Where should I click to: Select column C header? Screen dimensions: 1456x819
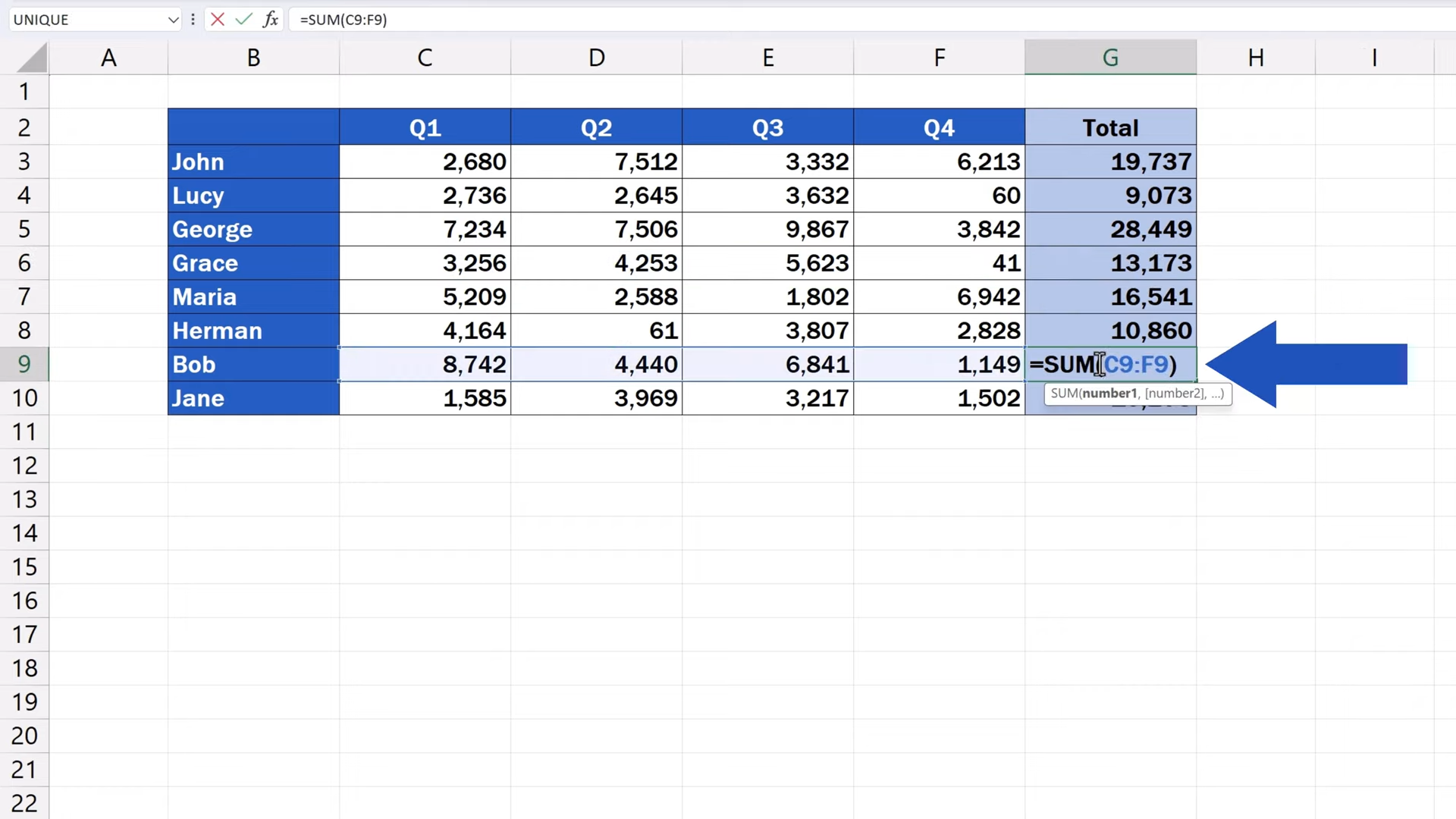pos(424,57)
